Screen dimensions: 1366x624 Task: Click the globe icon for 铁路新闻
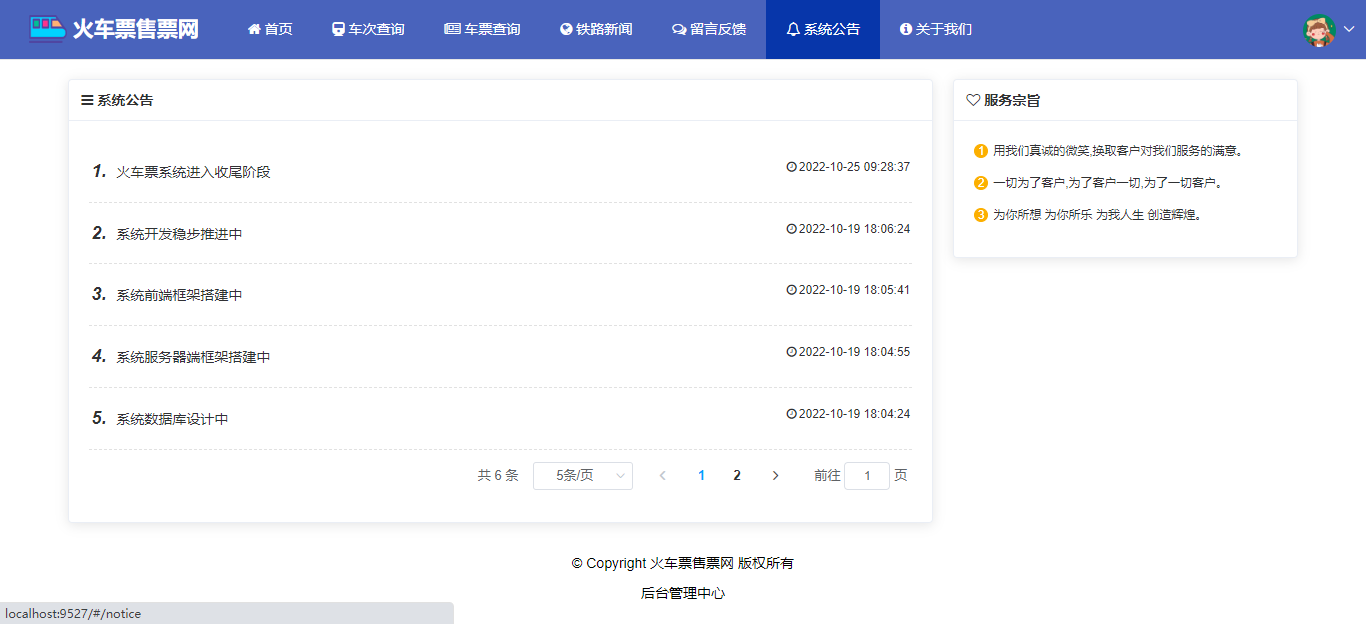point(566,29)
